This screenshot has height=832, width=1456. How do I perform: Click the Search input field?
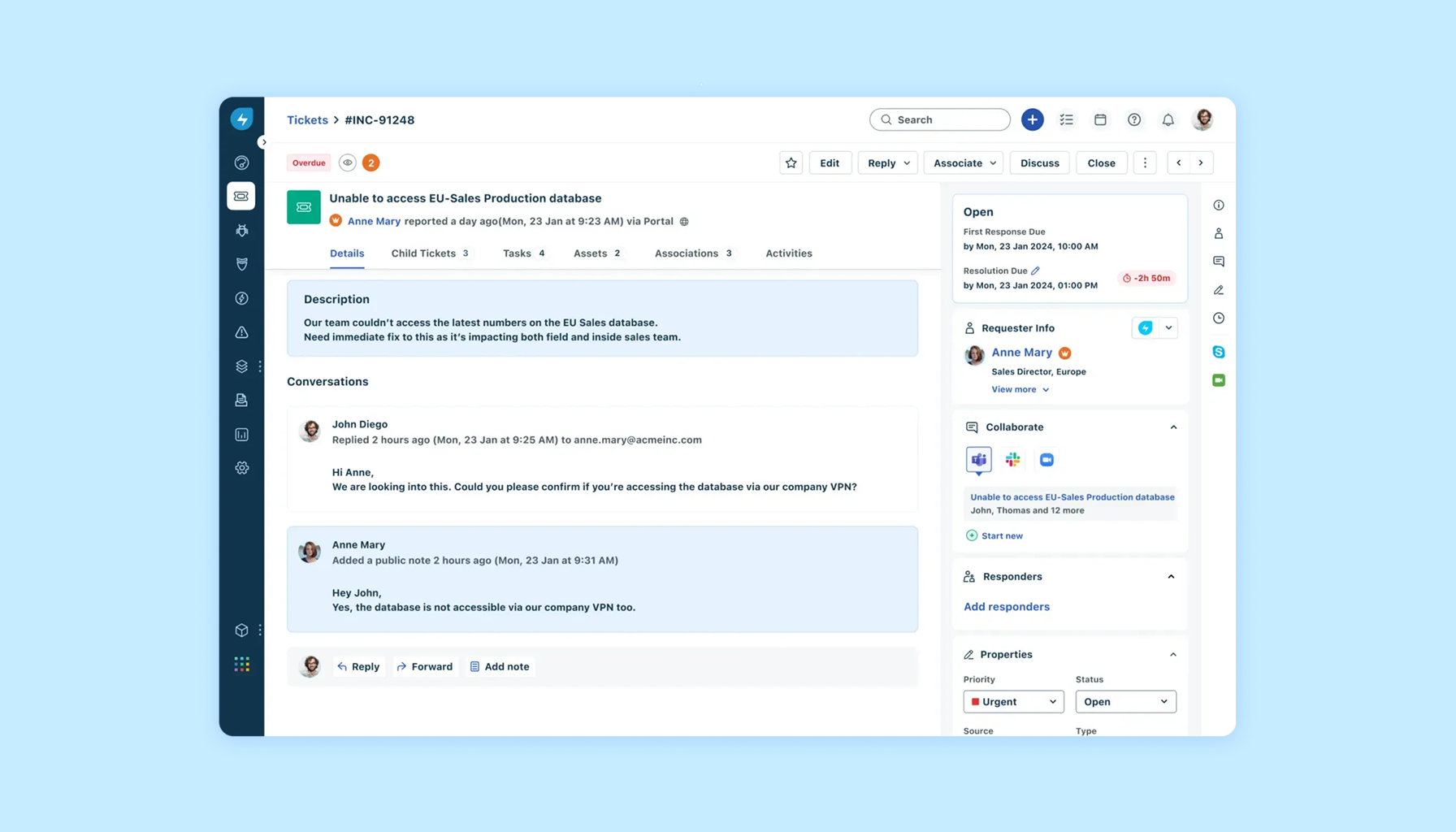tap(939, 119)
